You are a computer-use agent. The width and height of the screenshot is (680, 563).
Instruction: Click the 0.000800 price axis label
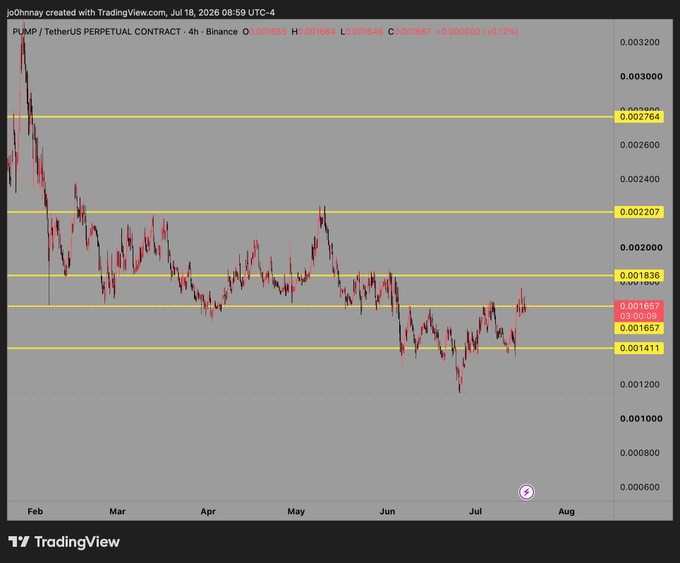(640, 453)
